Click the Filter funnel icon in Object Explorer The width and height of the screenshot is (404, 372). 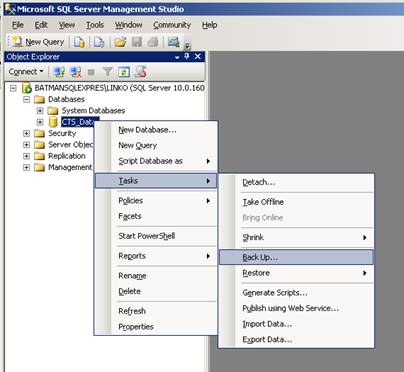(x=107, y=72)
